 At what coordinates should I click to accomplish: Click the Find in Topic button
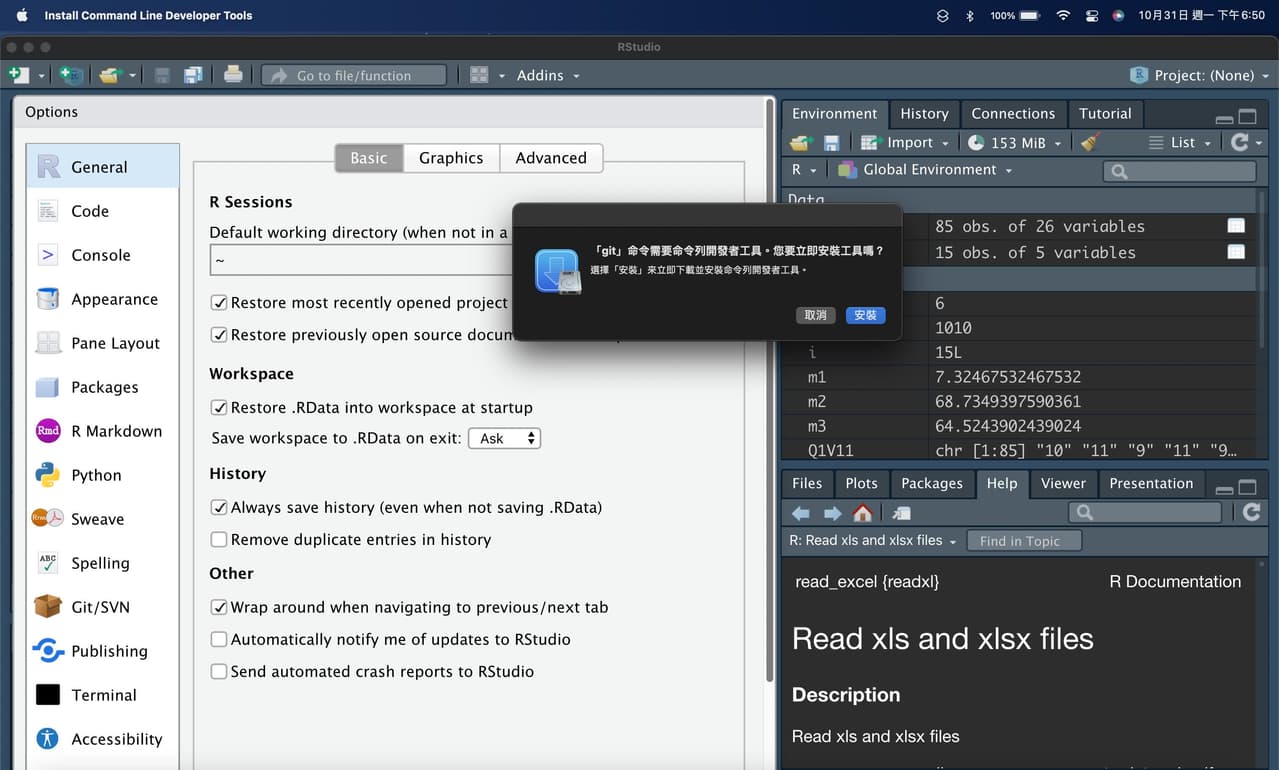1024,540
